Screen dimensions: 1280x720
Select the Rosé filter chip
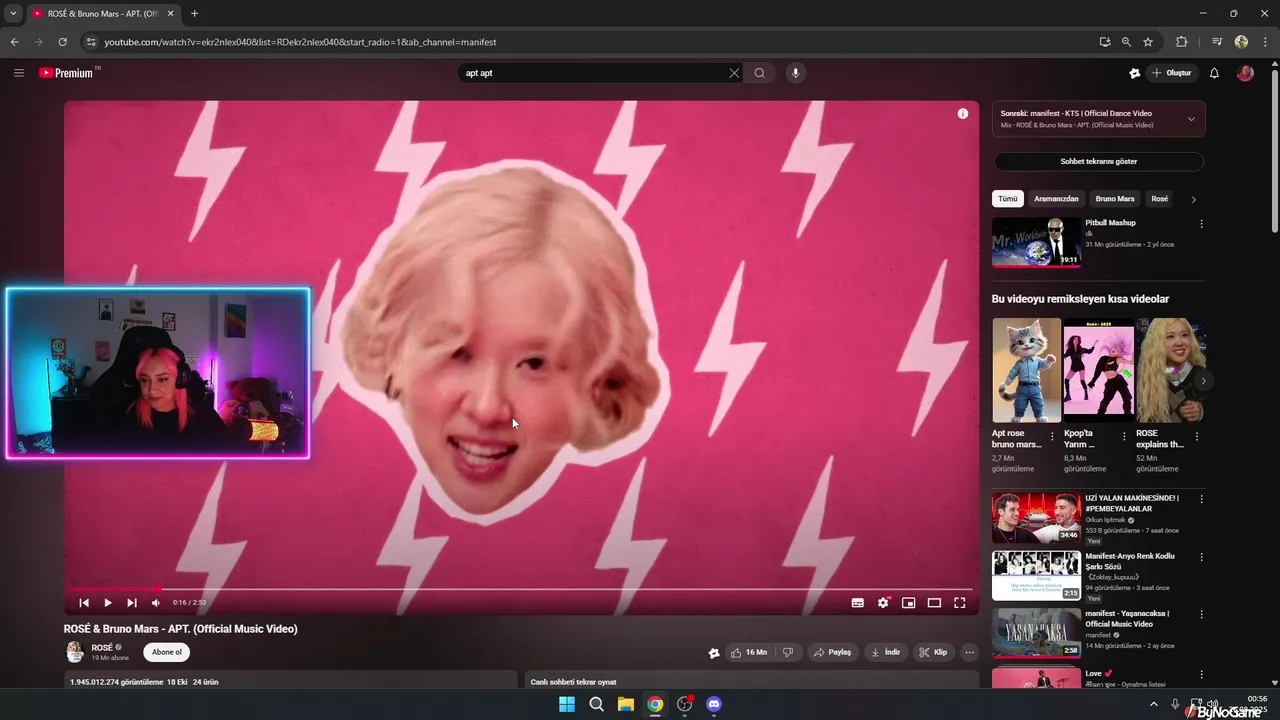(x=1160, y=199)
